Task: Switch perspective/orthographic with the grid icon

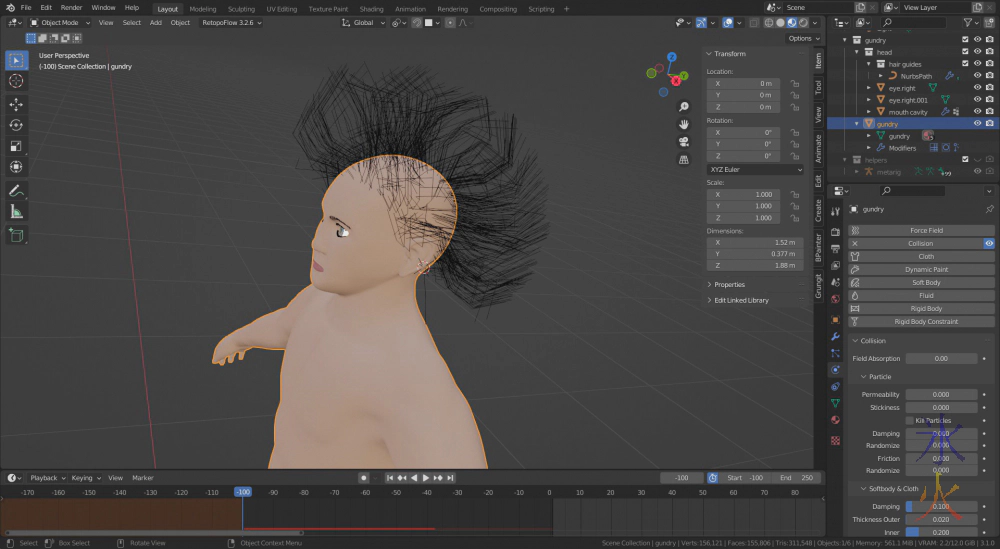Action: coord(684,159)
